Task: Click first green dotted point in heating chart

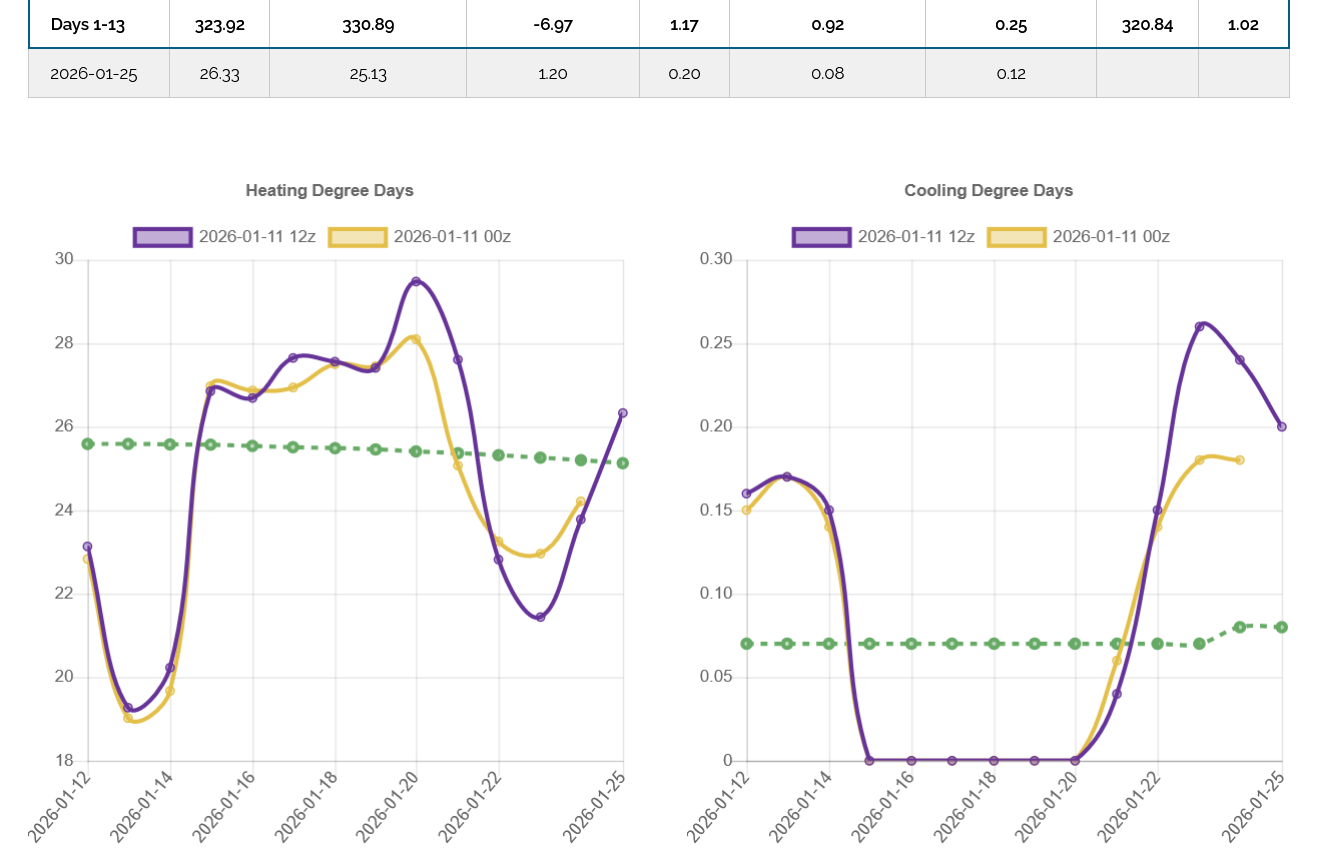Action: click(88, 444)
